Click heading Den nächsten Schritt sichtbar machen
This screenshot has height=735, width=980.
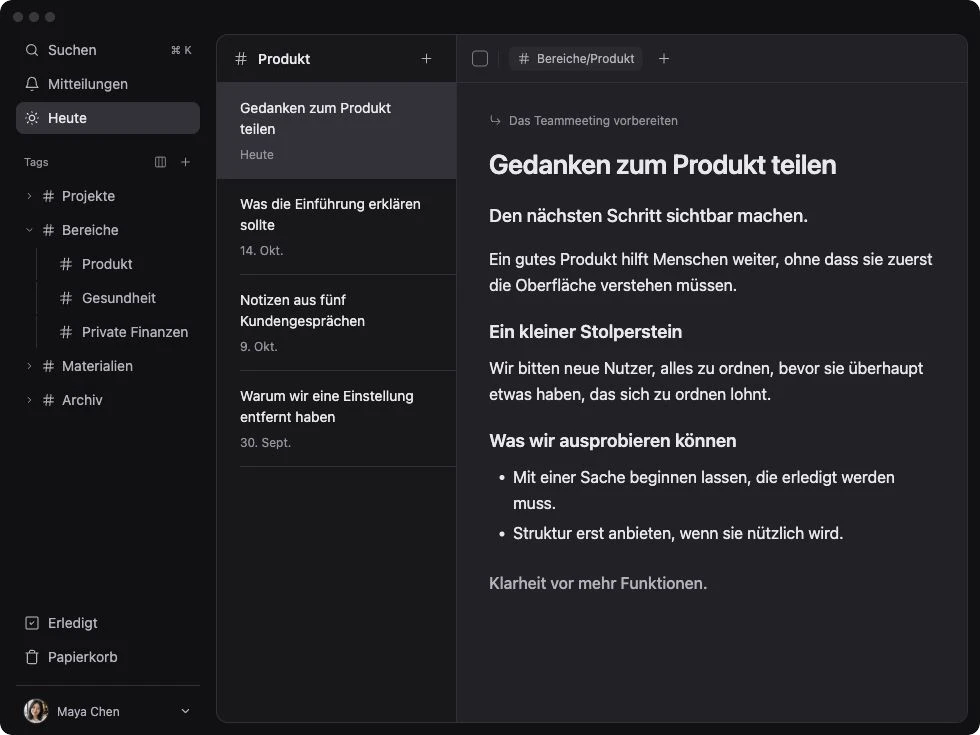[648, 216]
